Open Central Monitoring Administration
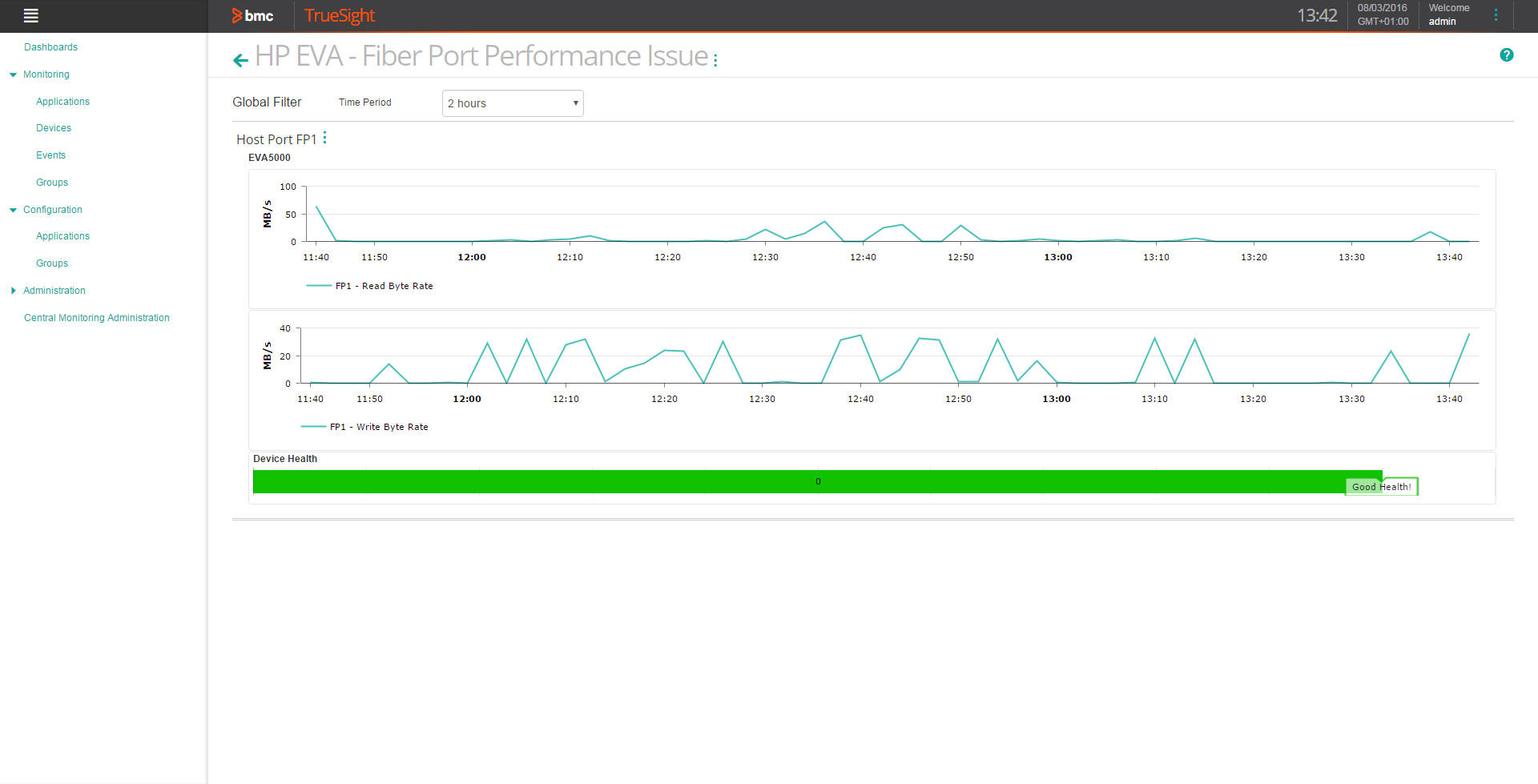The width and height of the screenshot is (1538, 784). (97, 318)
